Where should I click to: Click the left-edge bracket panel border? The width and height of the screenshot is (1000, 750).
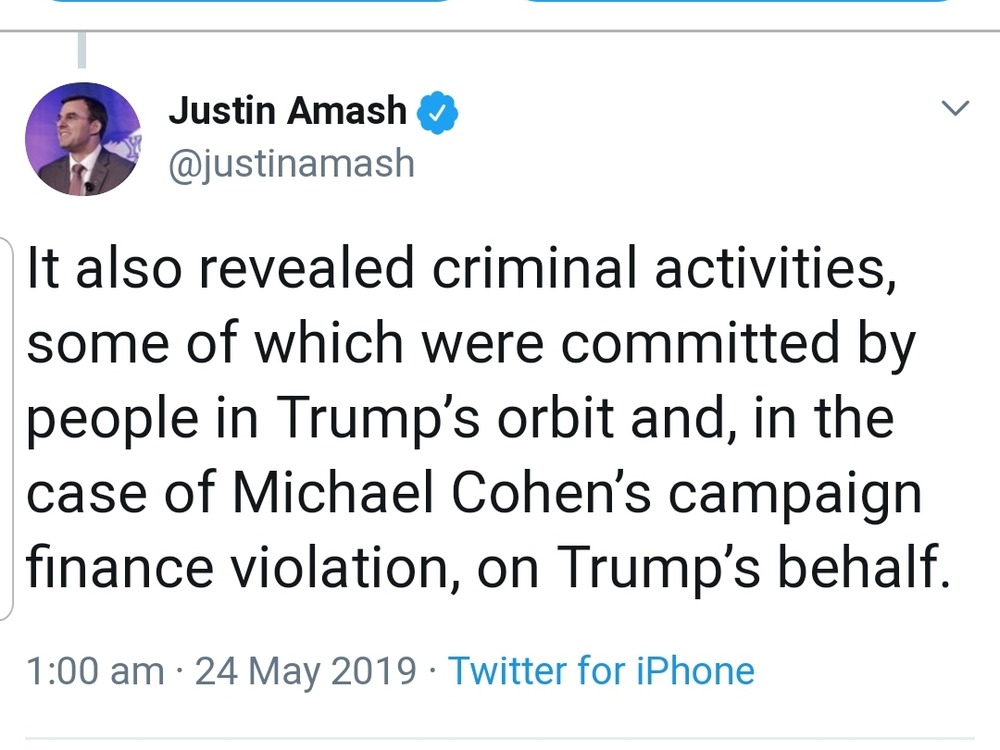(10, 430)
